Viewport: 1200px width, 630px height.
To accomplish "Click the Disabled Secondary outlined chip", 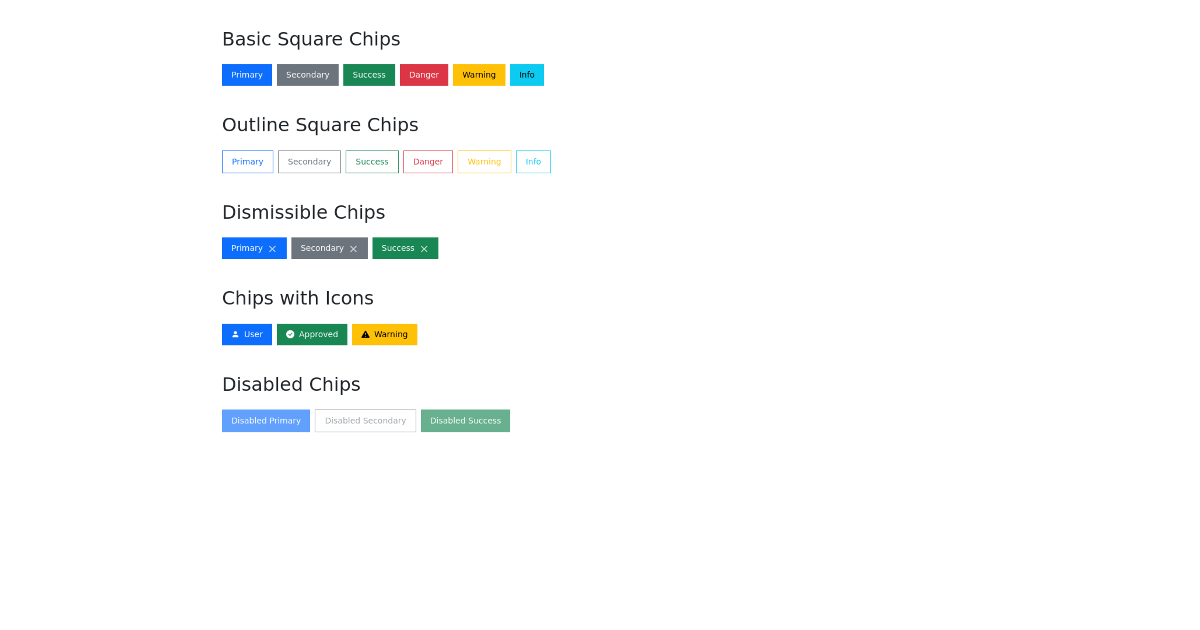I will pos(365,421).
